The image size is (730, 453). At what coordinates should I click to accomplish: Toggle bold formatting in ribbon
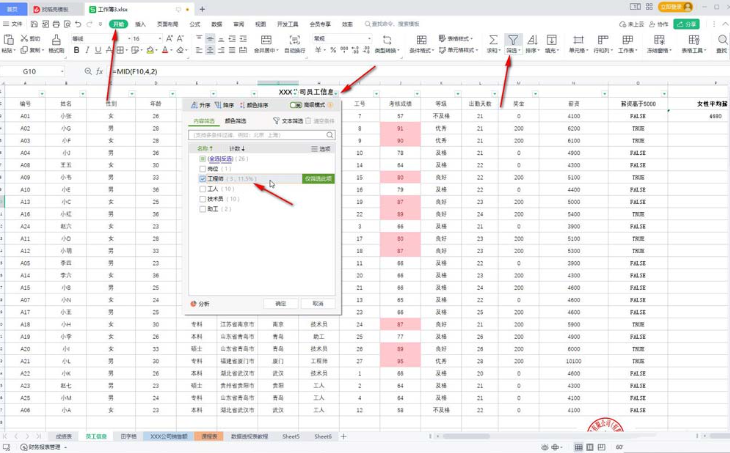click(x=76, y=50)
